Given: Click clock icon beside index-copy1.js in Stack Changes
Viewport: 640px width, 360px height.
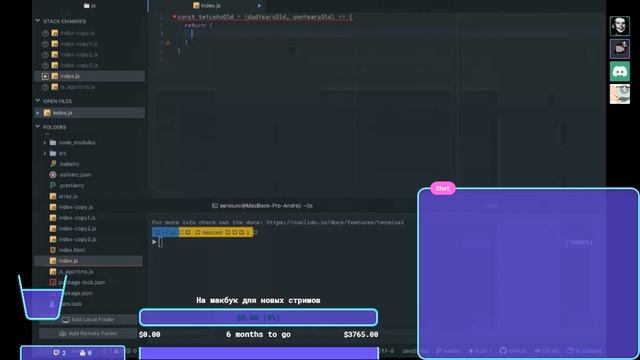Looking at the screenshot, I should point(45,44).
